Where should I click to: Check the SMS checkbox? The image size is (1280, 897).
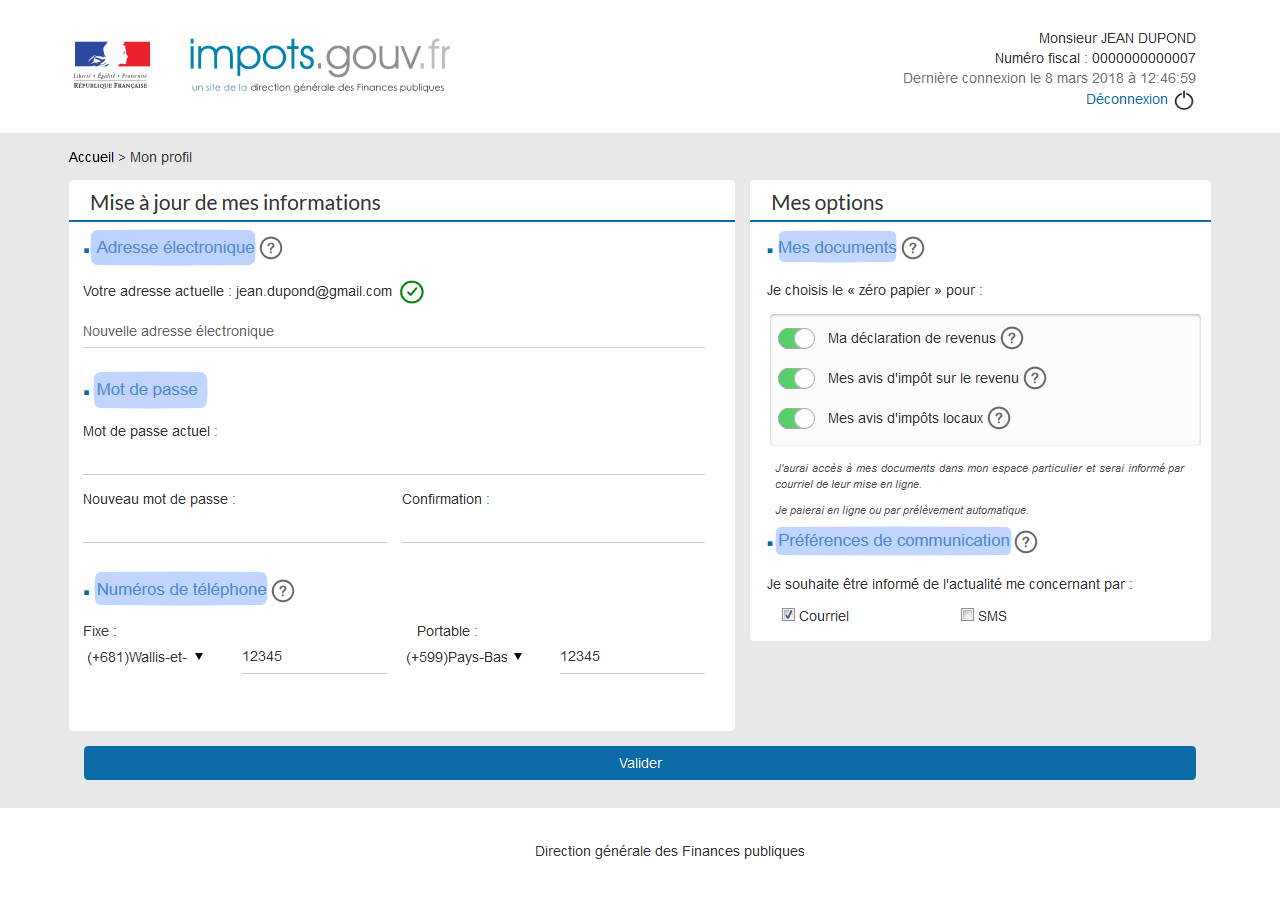click(967, 615)
